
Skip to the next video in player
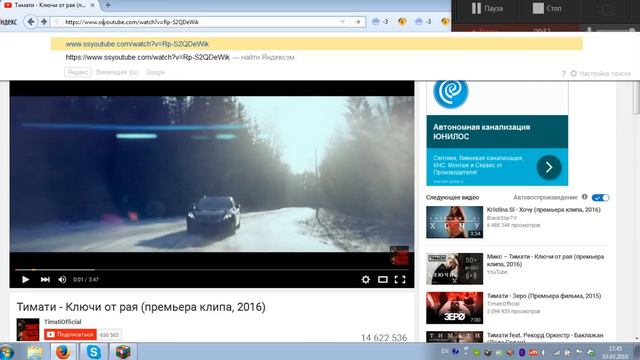(x=45, y=280)
